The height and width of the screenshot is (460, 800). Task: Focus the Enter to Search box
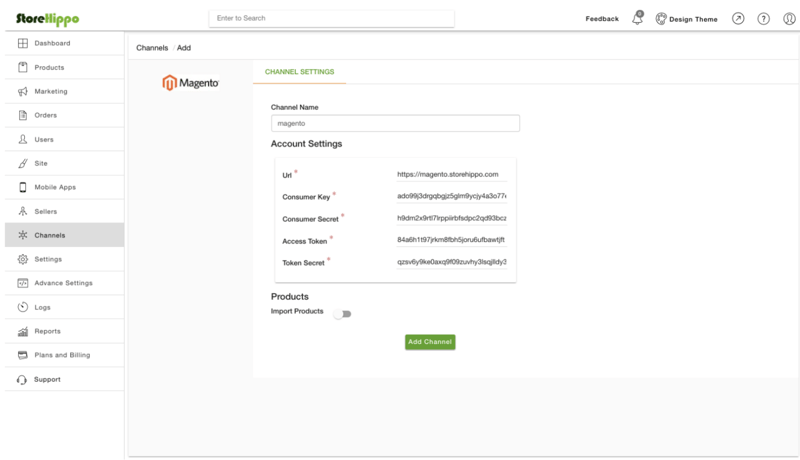tap(331, 18)
